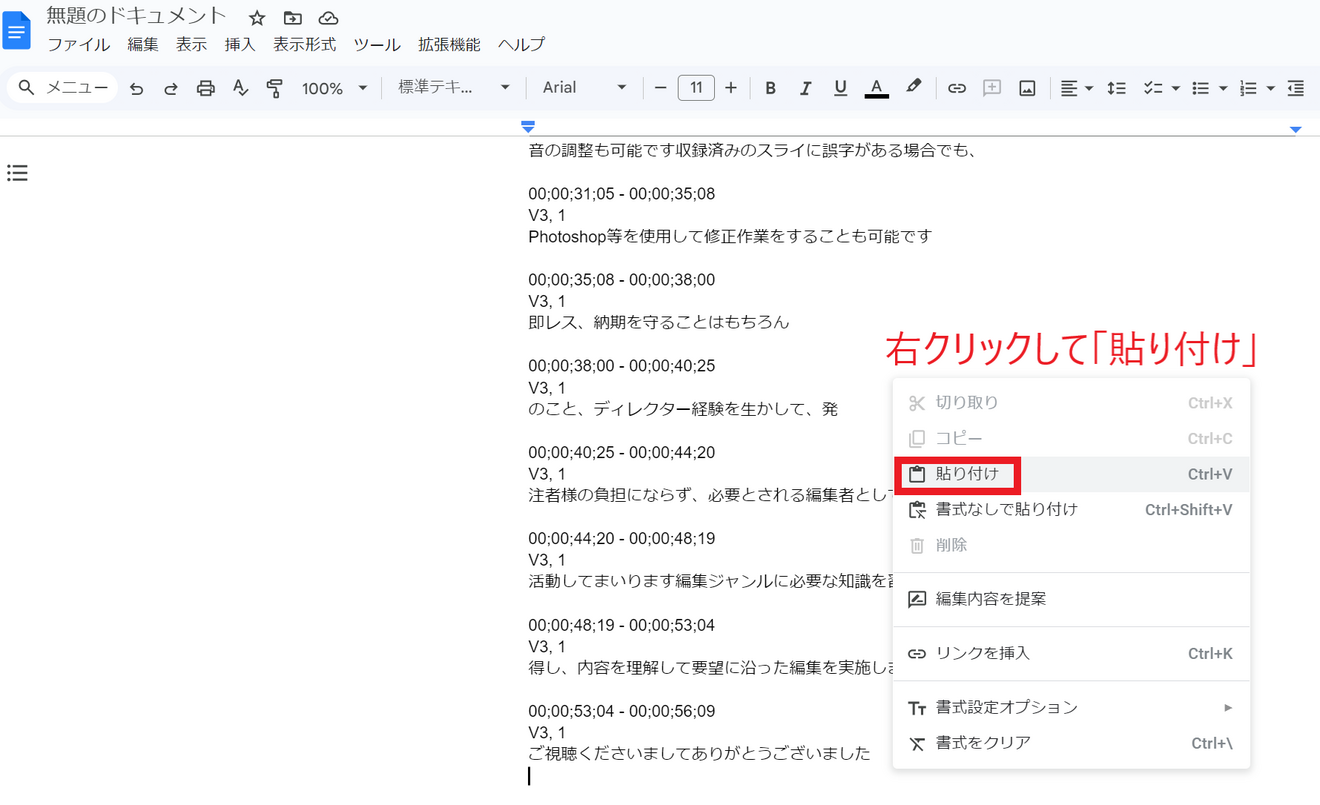Viewport: 1320px width, 805px height.
Task: Click the line spacing icon
Action: pyautogui.click(x=1117, y=88)
